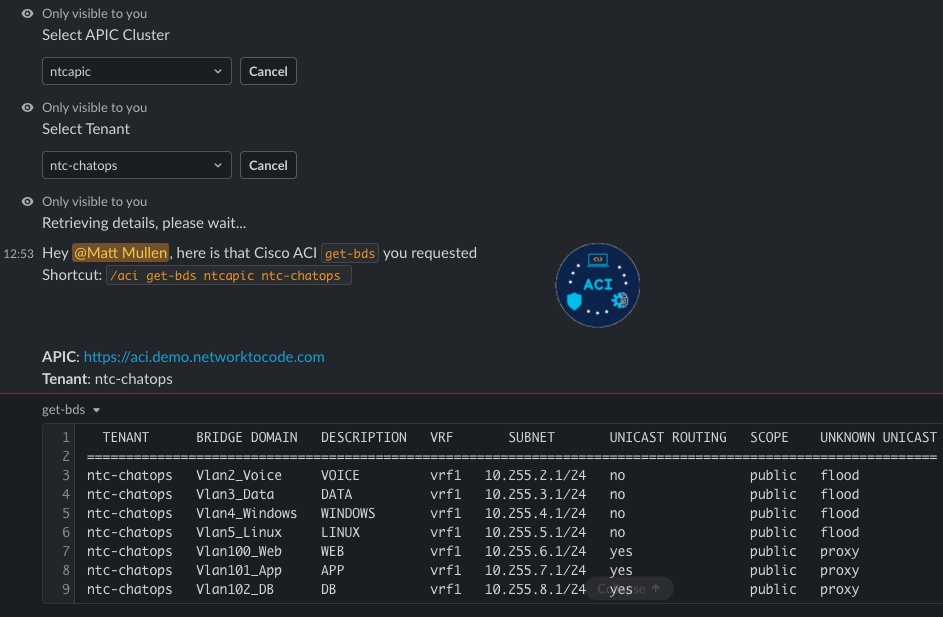Click the BRIDGE DOMAIN column header
Image resolution: width=943 pixels, height=617 pixels.
pyautogui.click(x=247, y=437)
